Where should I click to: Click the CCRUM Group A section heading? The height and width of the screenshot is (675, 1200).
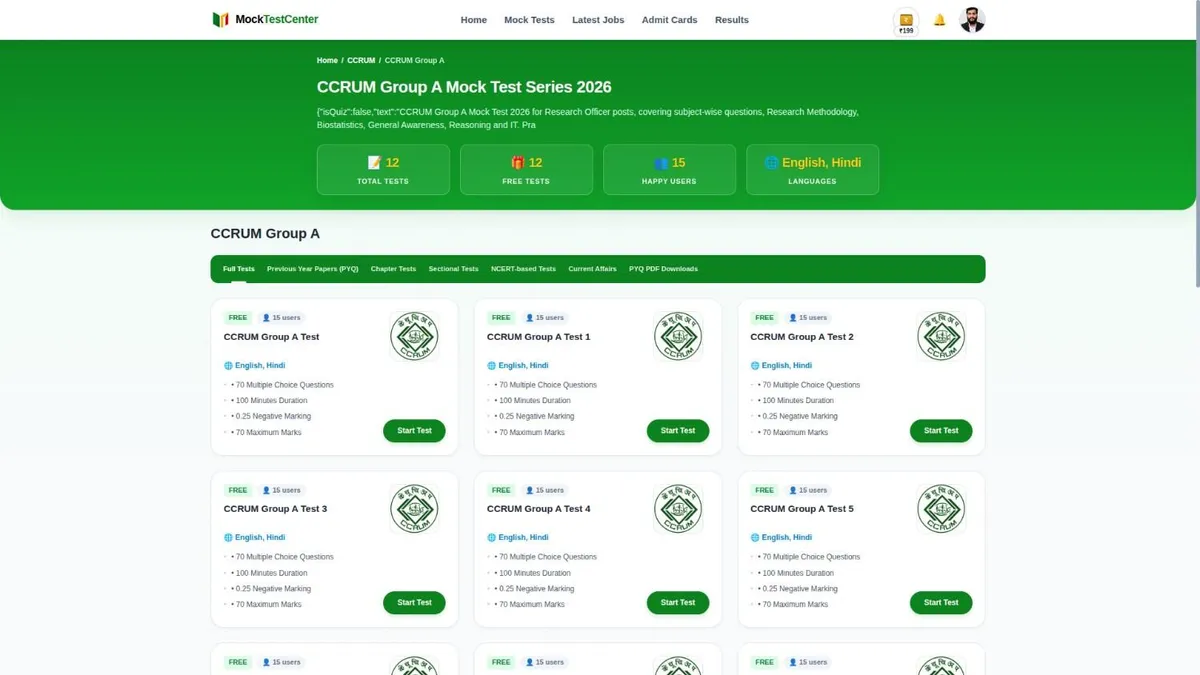(x=265, y=234)
